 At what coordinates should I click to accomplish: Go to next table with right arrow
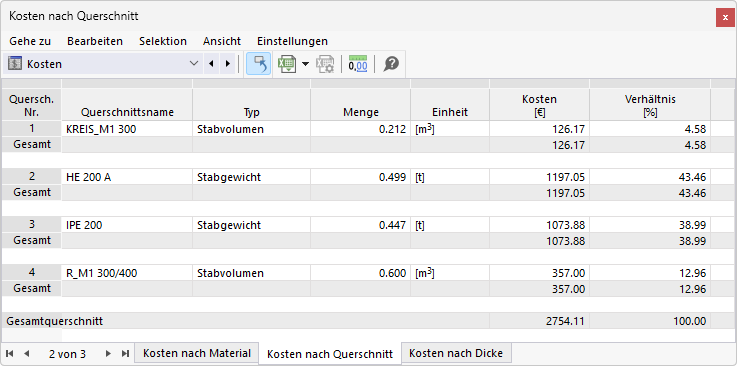coord(227,63)
